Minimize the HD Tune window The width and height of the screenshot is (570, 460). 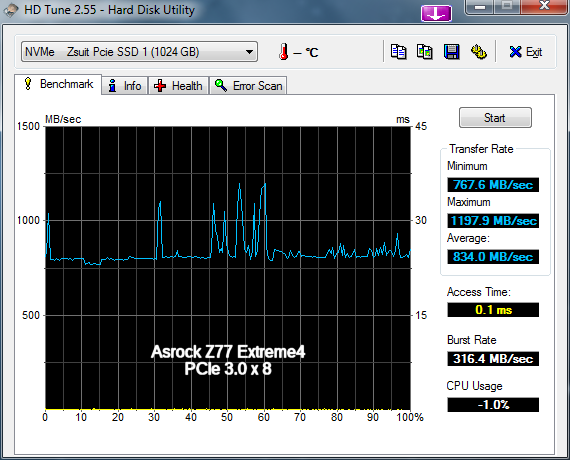[x=480, y=7]
